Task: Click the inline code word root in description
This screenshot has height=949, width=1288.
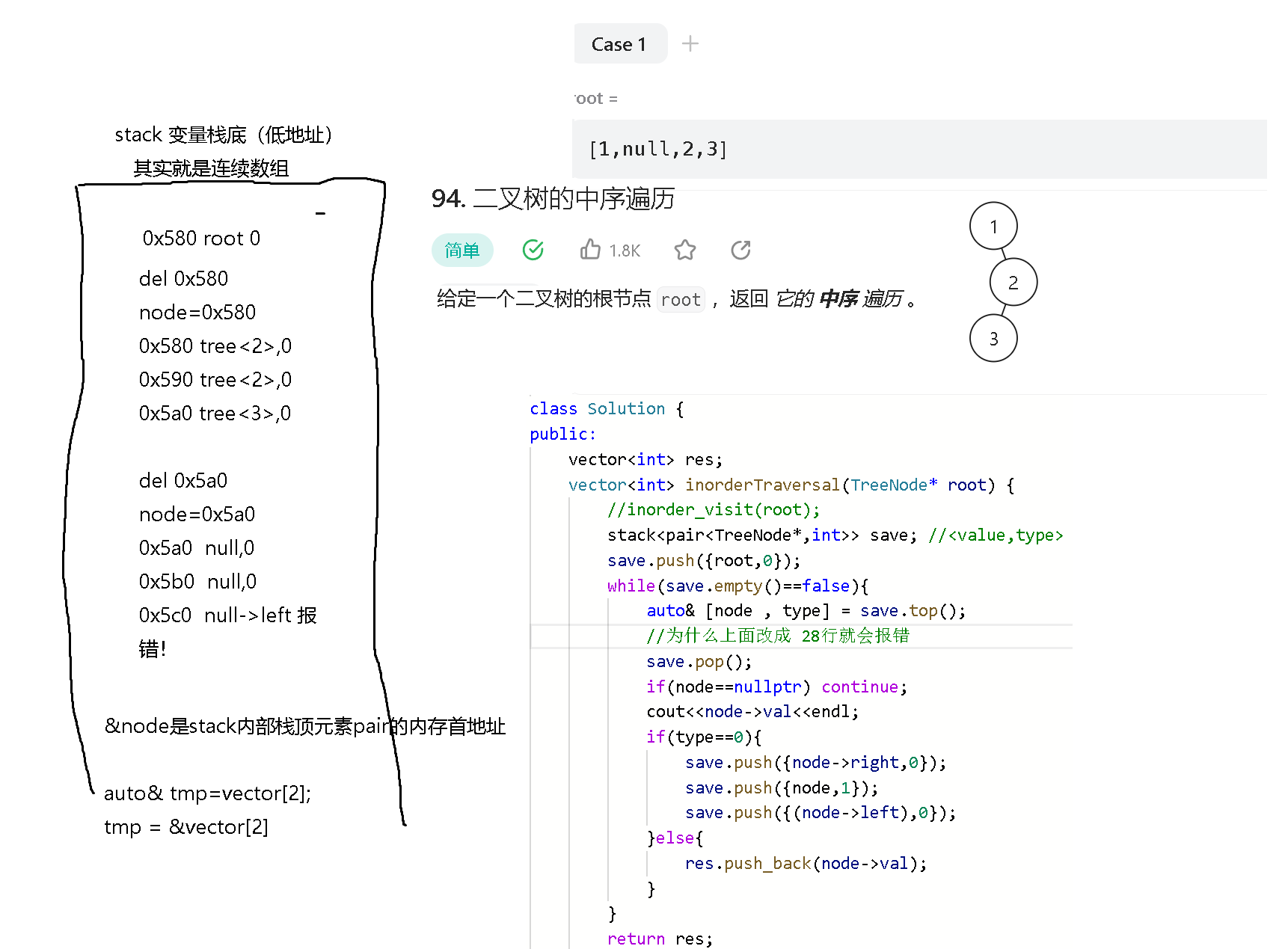Action: 681,300
